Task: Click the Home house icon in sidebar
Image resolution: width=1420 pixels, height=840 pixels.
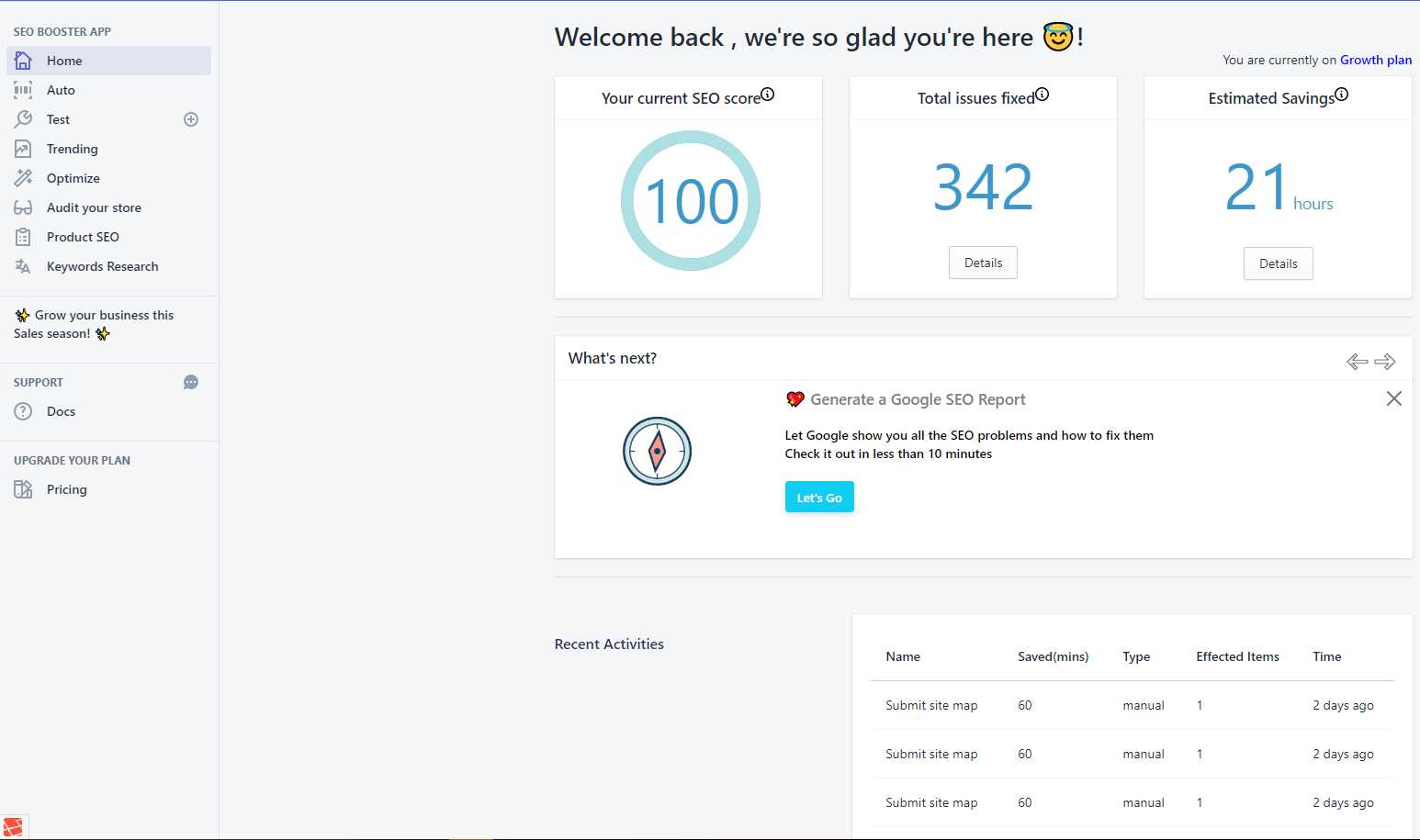Action: 23,61
